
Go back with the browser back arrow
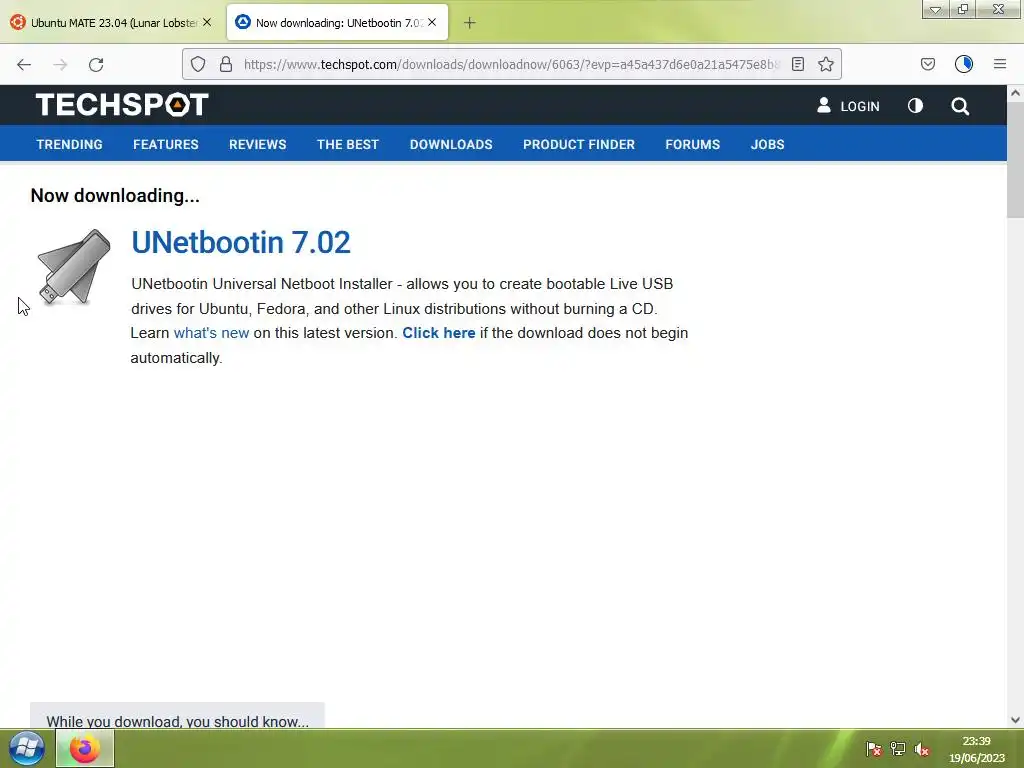click(x=24, y=64)
